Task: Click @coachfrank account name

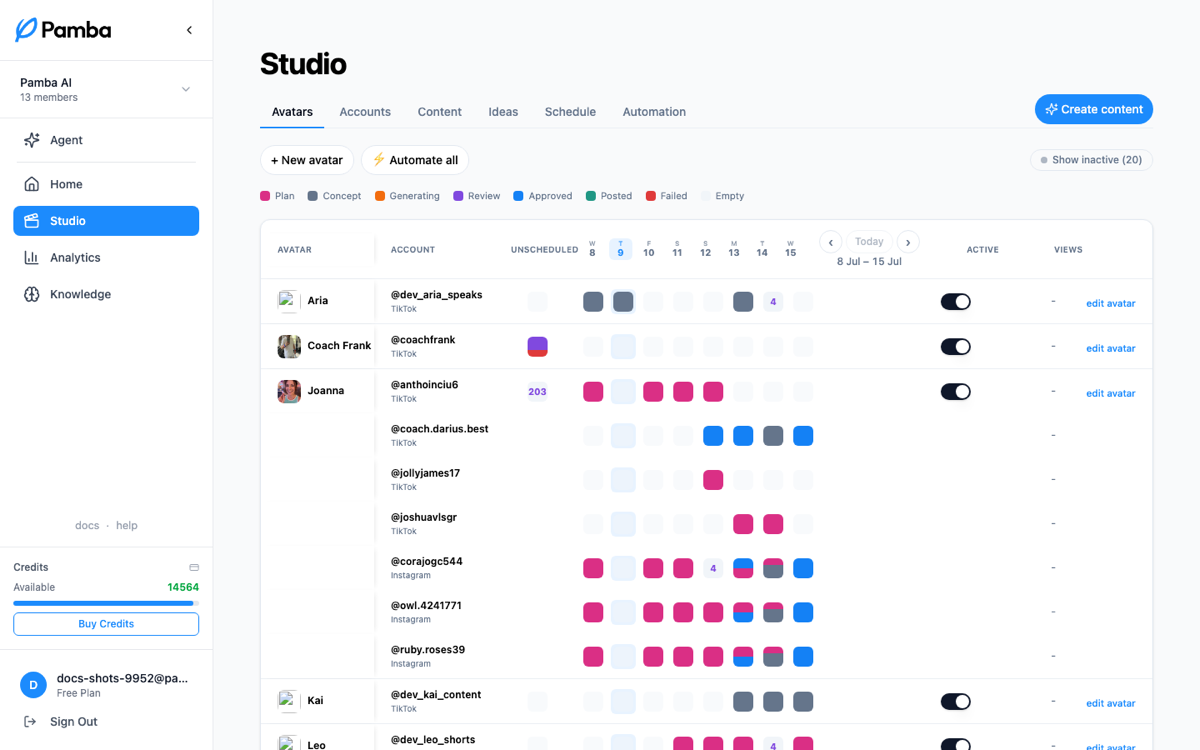Action: click(x=423, y=340)
